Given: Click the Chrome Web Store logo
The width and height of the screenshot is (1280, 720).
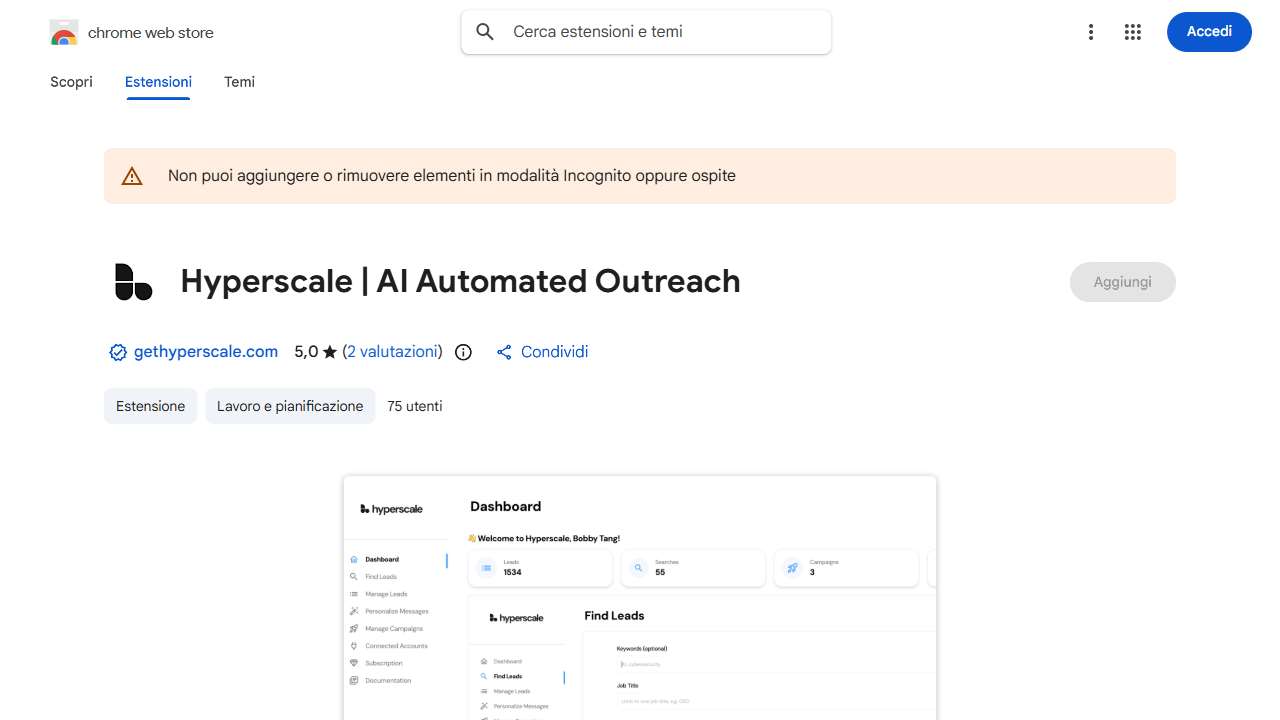Looking at the screenshot, I should [63, 31].
